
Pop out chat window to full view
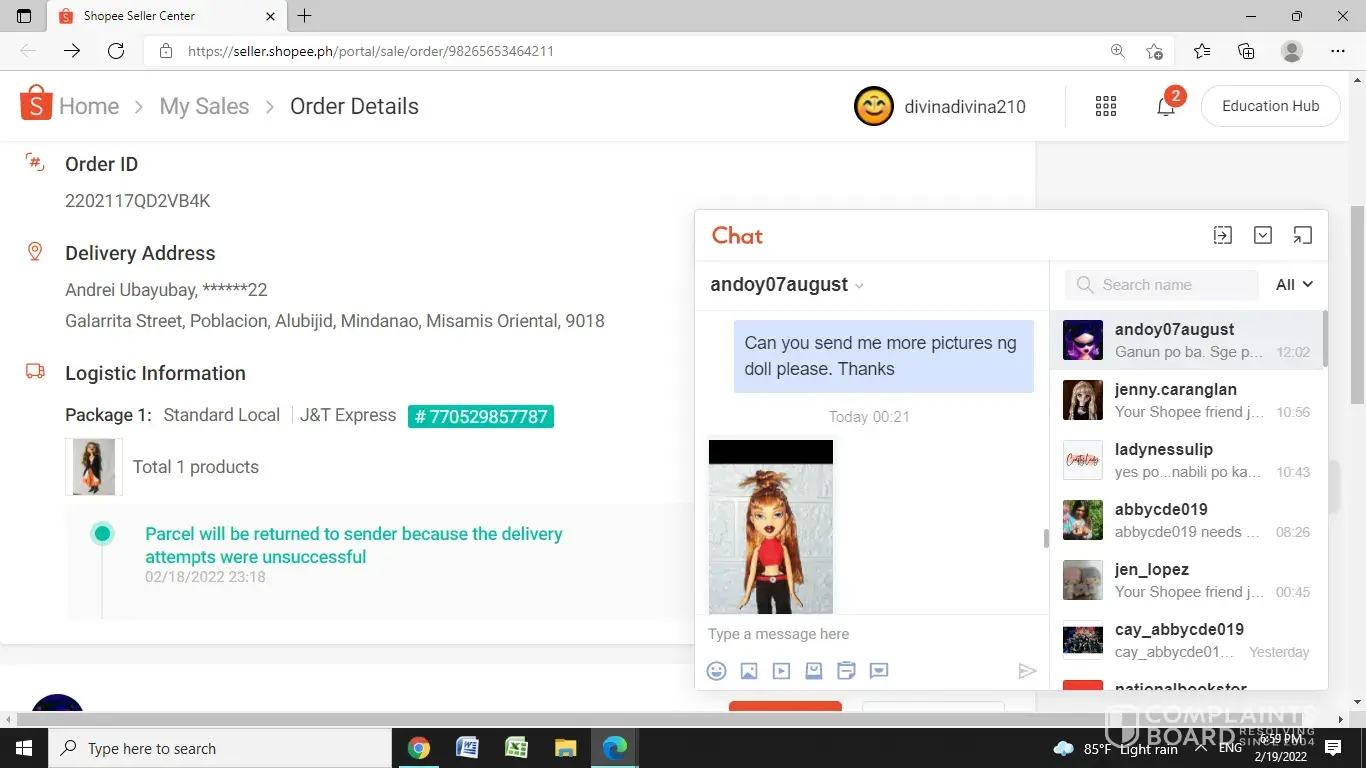[1302, 235]
